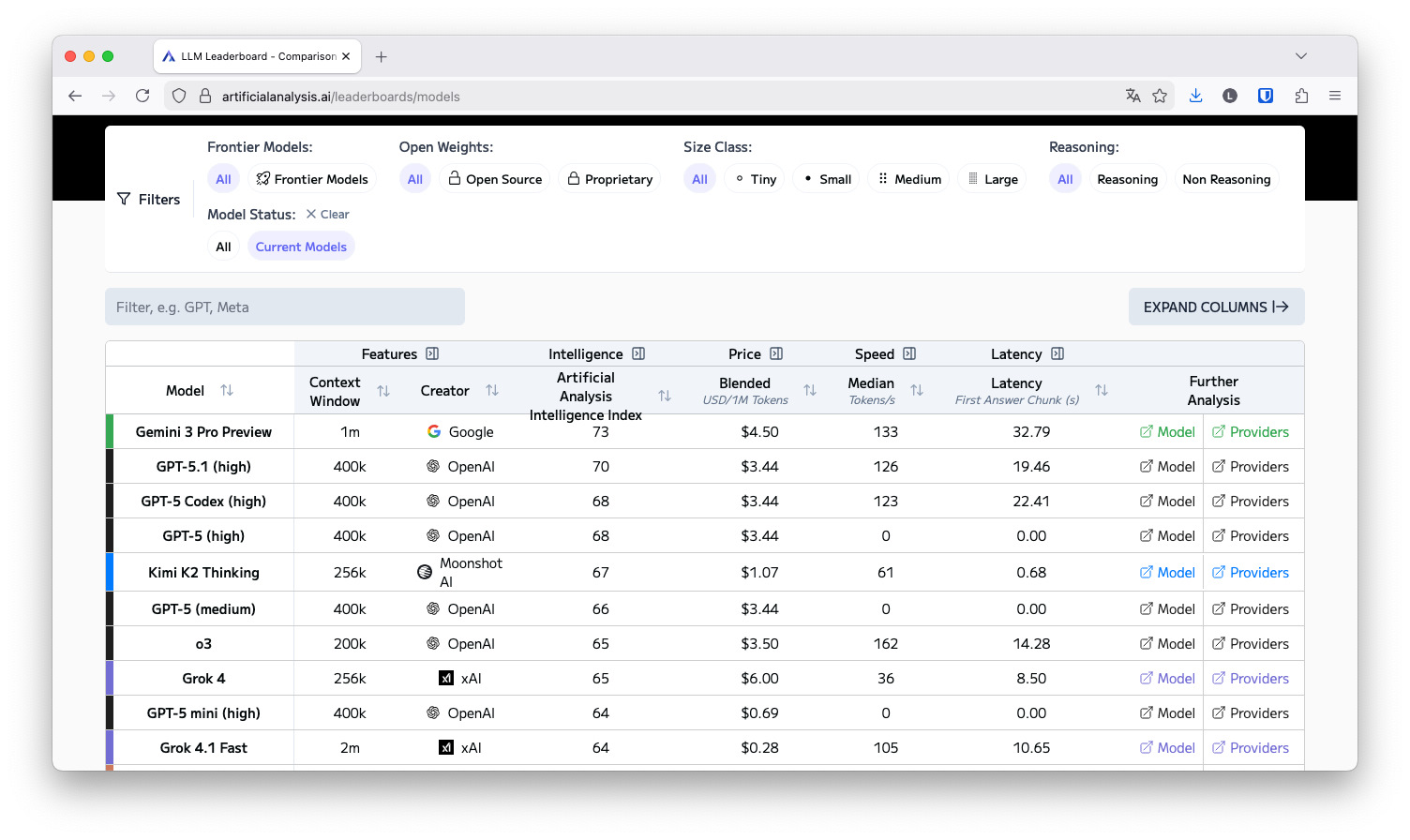Open the browser hamburger menu

pos(1335,96)
